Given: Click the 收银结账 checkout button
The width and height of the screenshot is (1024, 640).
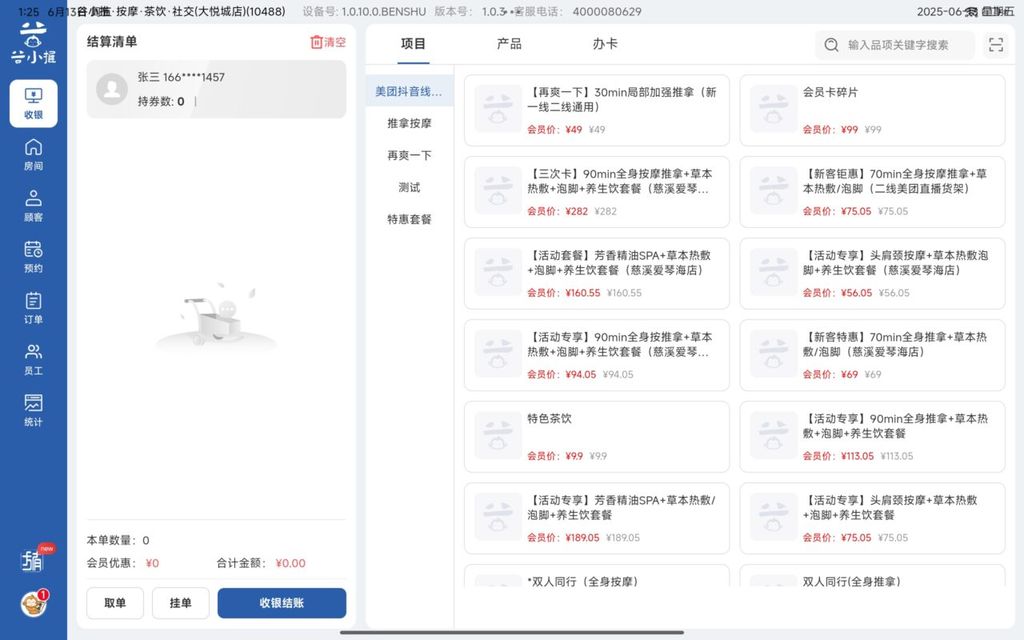Looking at the screenshot, I should tap(281, 603).
